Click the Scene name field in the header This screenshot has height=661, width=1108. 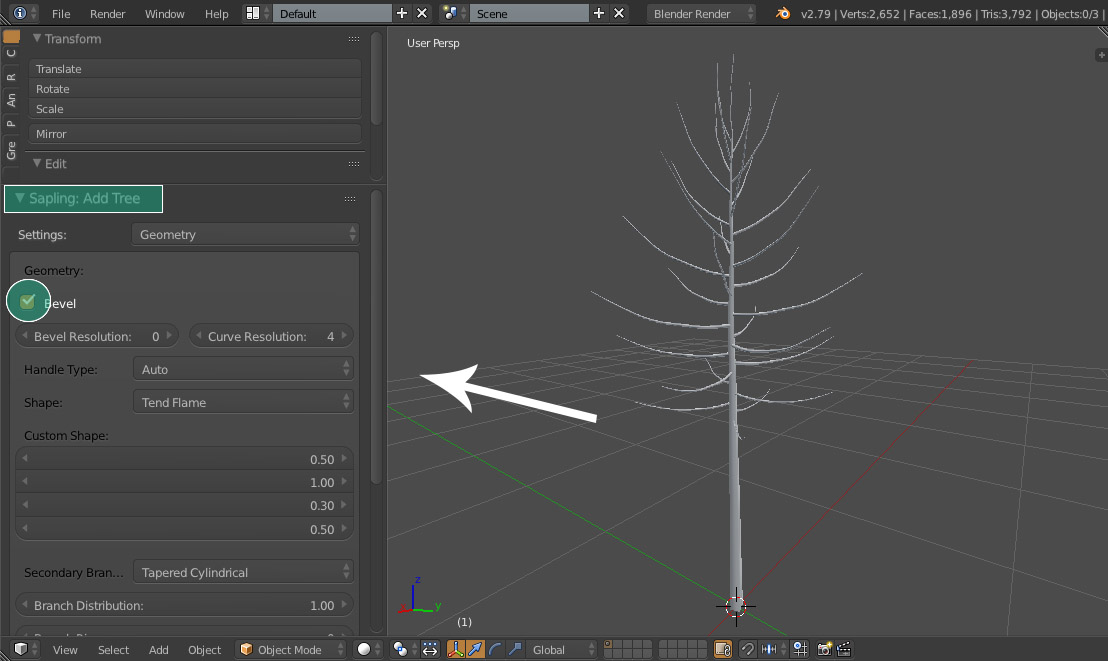530,14
